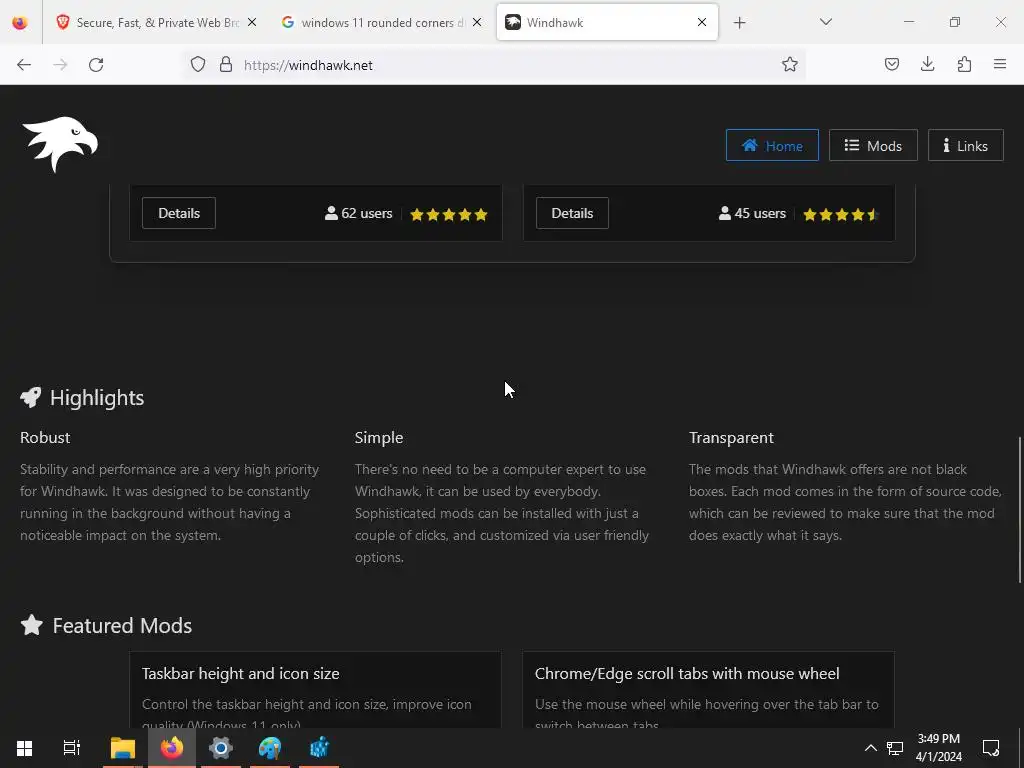Click the star rating next to 45 users

click(841, 214)
